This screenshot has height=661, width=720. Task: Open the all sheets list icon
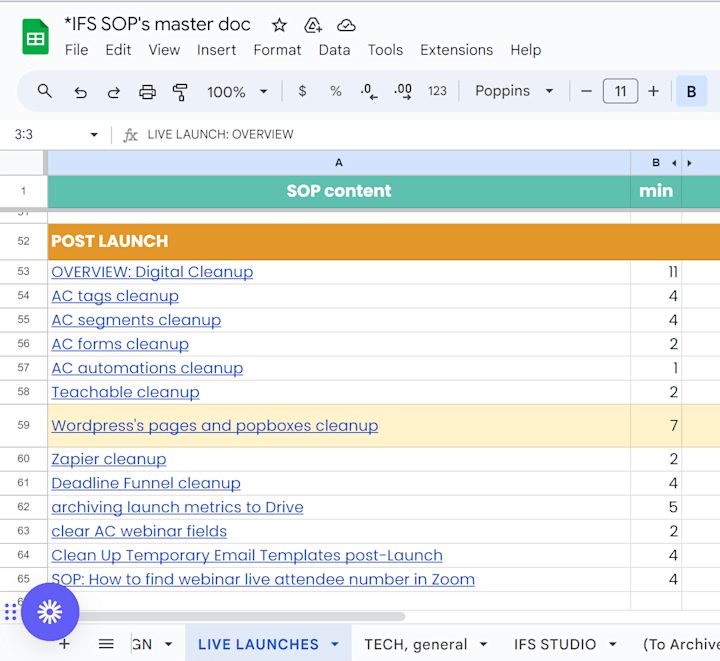106,644
